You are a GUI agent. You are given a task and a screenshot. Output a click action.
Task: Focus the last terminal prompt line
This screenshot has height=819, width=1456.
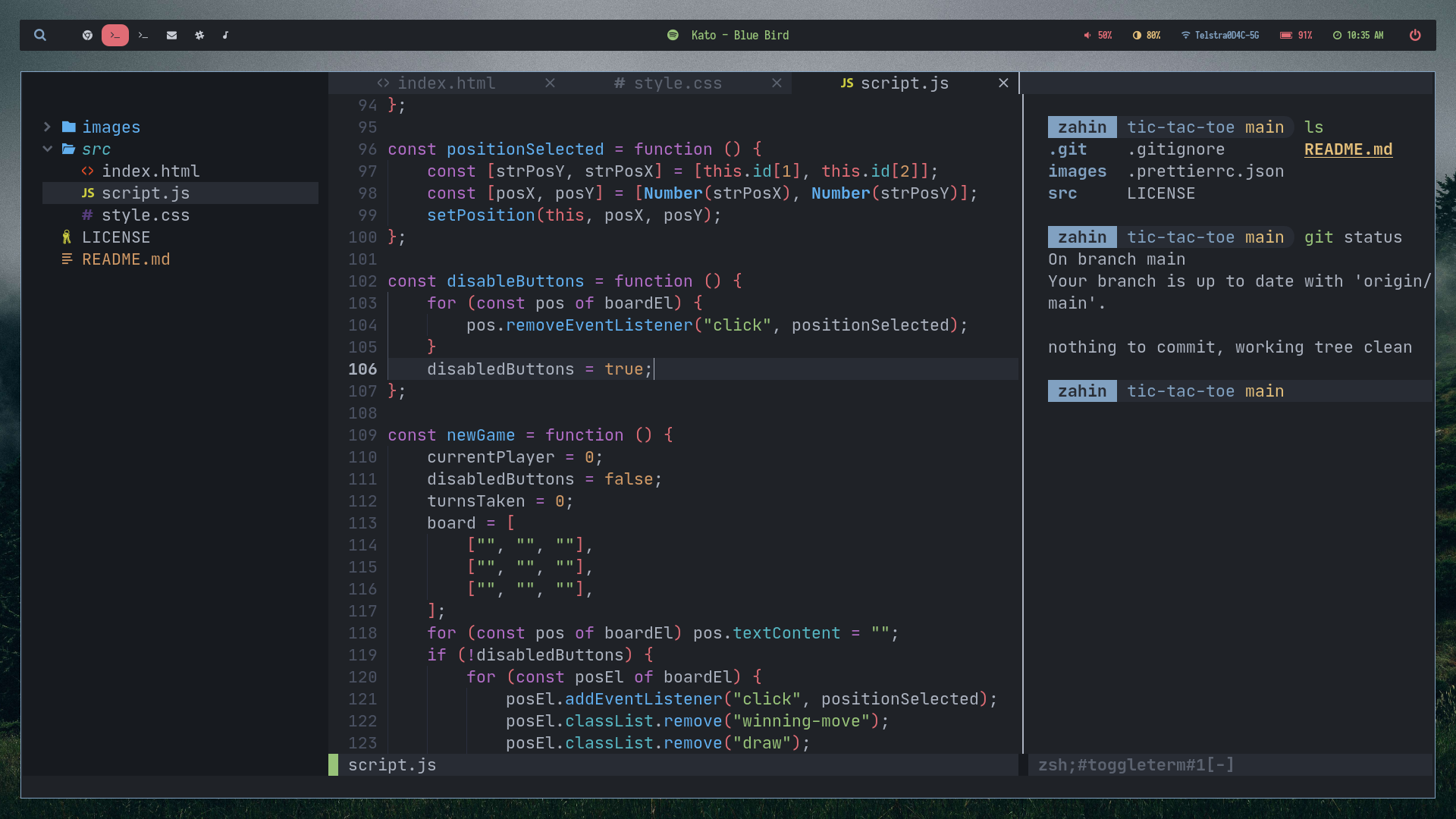click(x=1240, y=391)
